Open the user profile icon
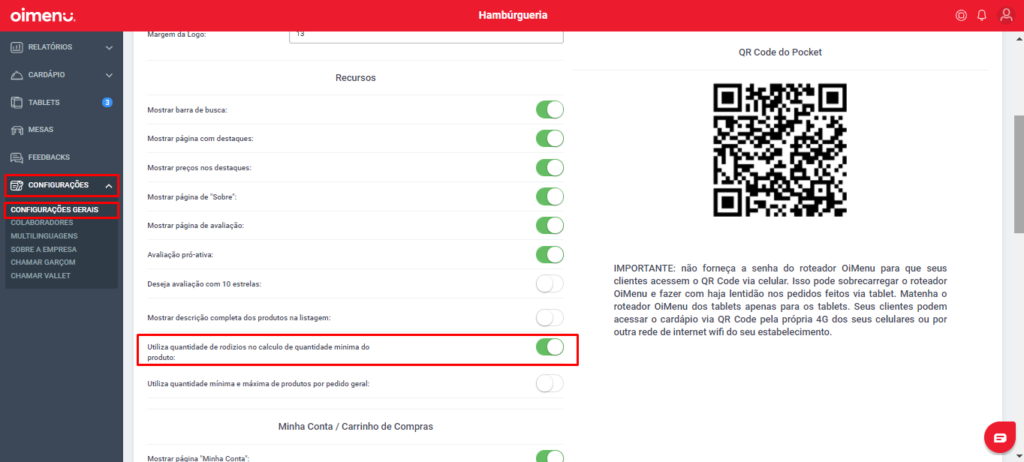 (1006, 15)
